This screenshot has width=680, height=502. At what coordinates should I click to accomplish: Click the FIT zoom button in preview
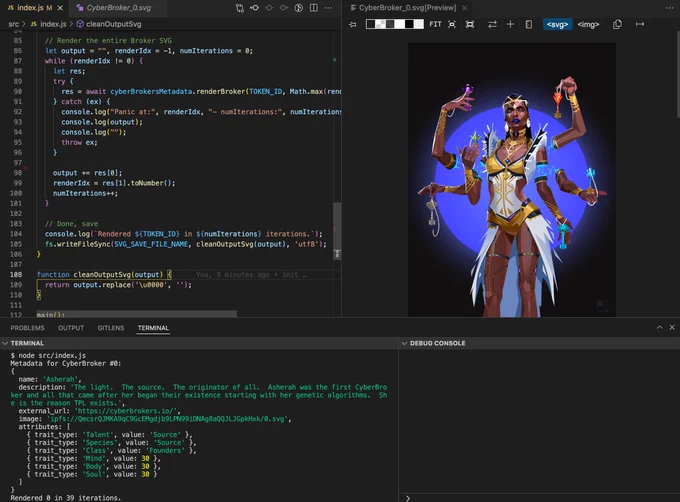coord(435,24)
